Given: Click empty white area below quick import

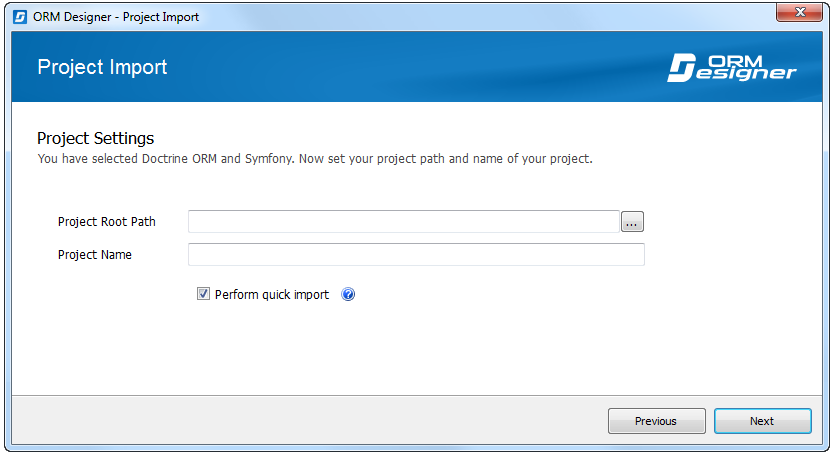Looking at the screenshot, I should [x=417, y=351].
